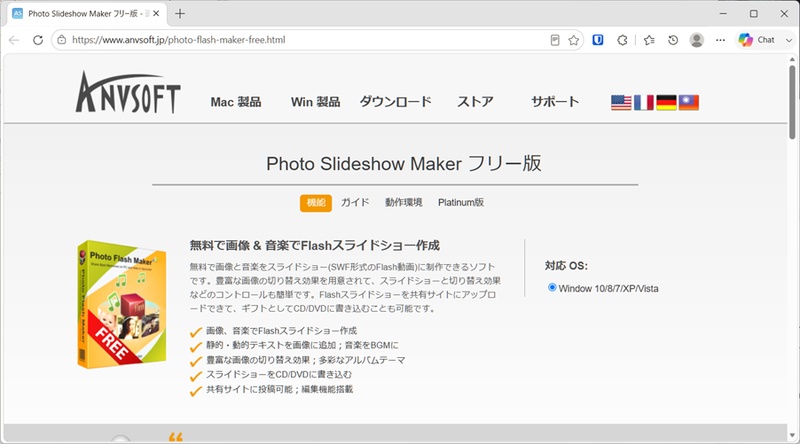Viewport: 800px width, 444px height.
Task: Minimize the browser window
Action: pyautogui.click(x=723, y=14)
